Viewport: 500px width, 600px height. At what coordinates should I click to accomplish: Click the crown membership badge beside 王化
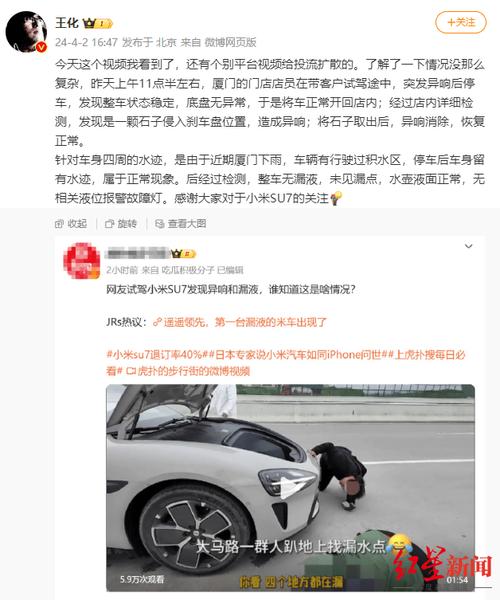tap(98, 24)
